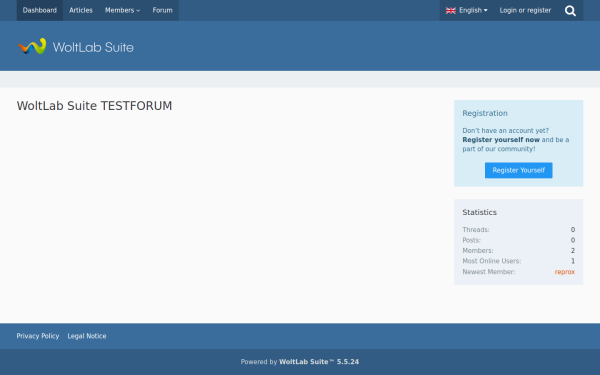Open the Legal Notice footer link
Screen dimensions: 600x375
87,336
